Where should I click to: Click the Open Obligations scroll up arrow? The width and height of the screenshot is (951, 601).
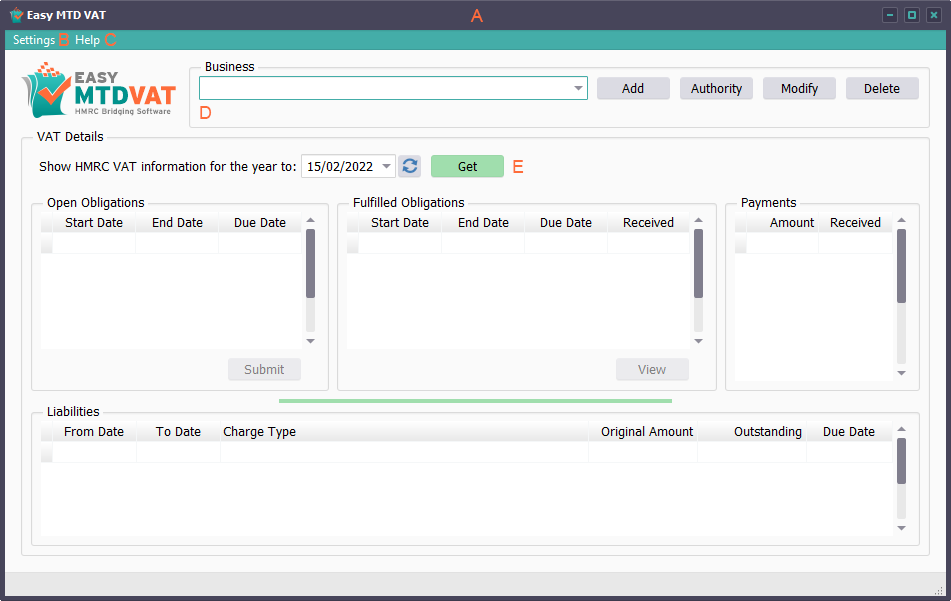point(311,220)
